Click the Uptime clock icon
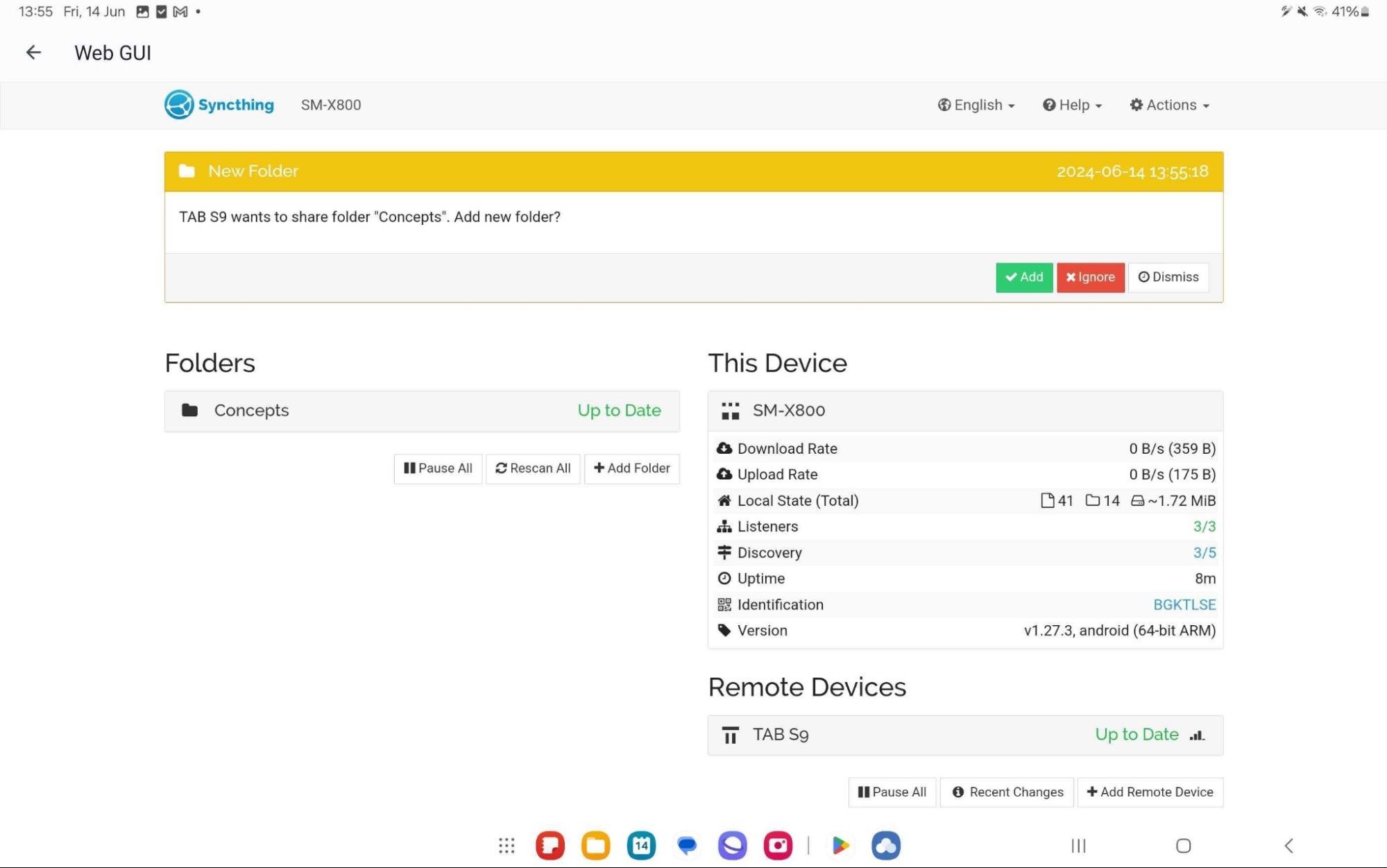This screenshot has height=868, width=1387. pos(724,579)
